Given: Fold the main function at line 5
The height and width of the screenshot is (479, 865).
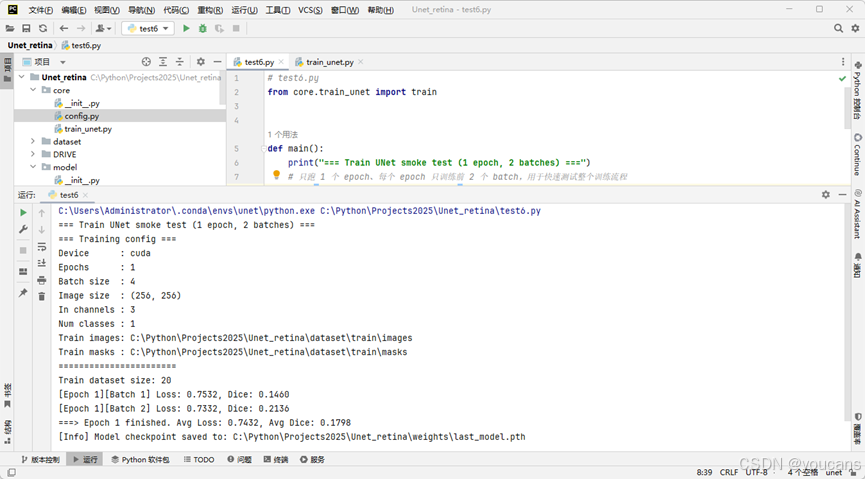Looking at the screenshot, I should tap(264, 148).
